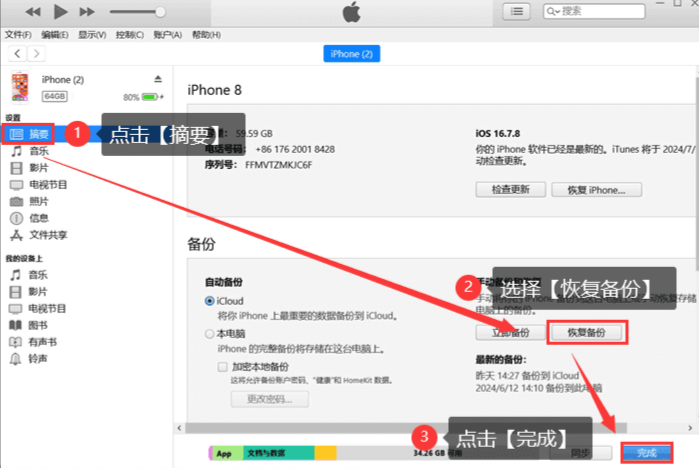Enable the 加密本地备份 checkbox
Screen dimensions: 699x468
coord(222,367)
